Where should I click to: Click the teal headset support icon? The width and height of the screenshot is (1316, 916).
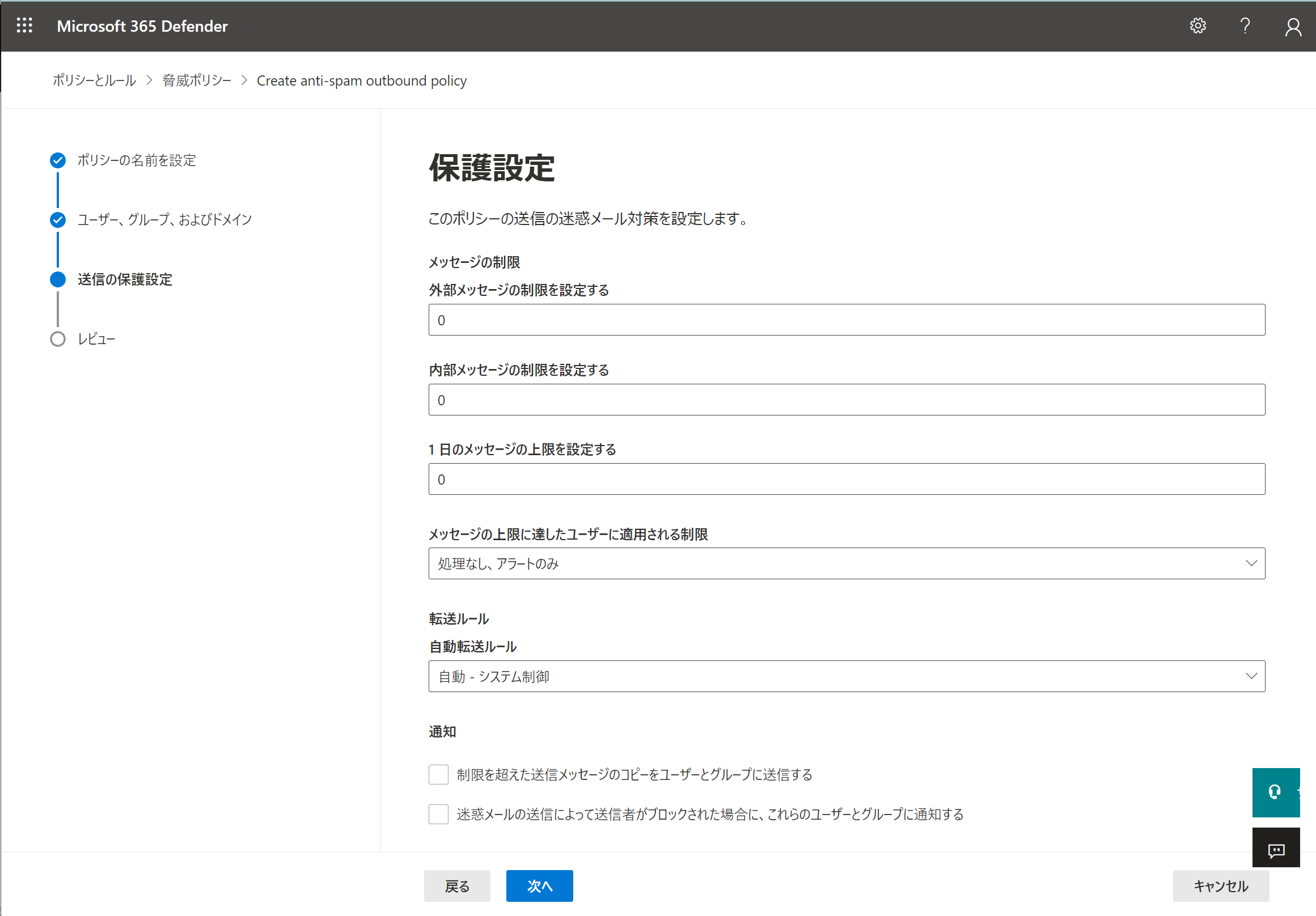[x=1275, y=792]
